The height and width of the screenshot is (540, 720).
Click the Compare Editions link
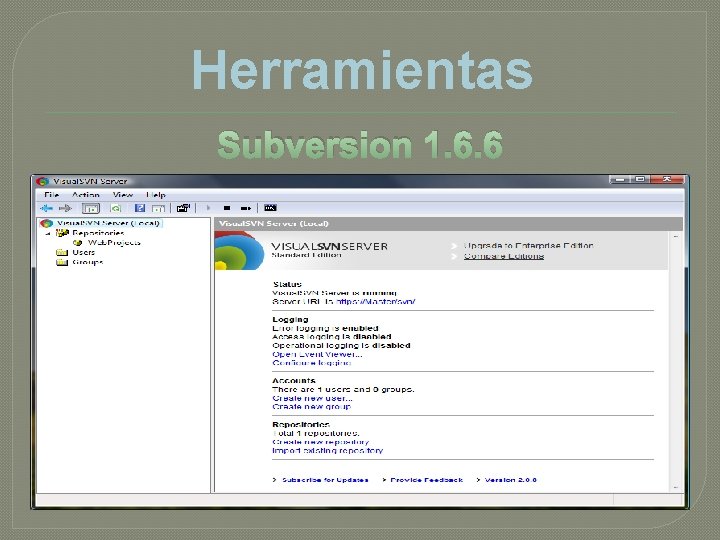[x=504, y=256]
